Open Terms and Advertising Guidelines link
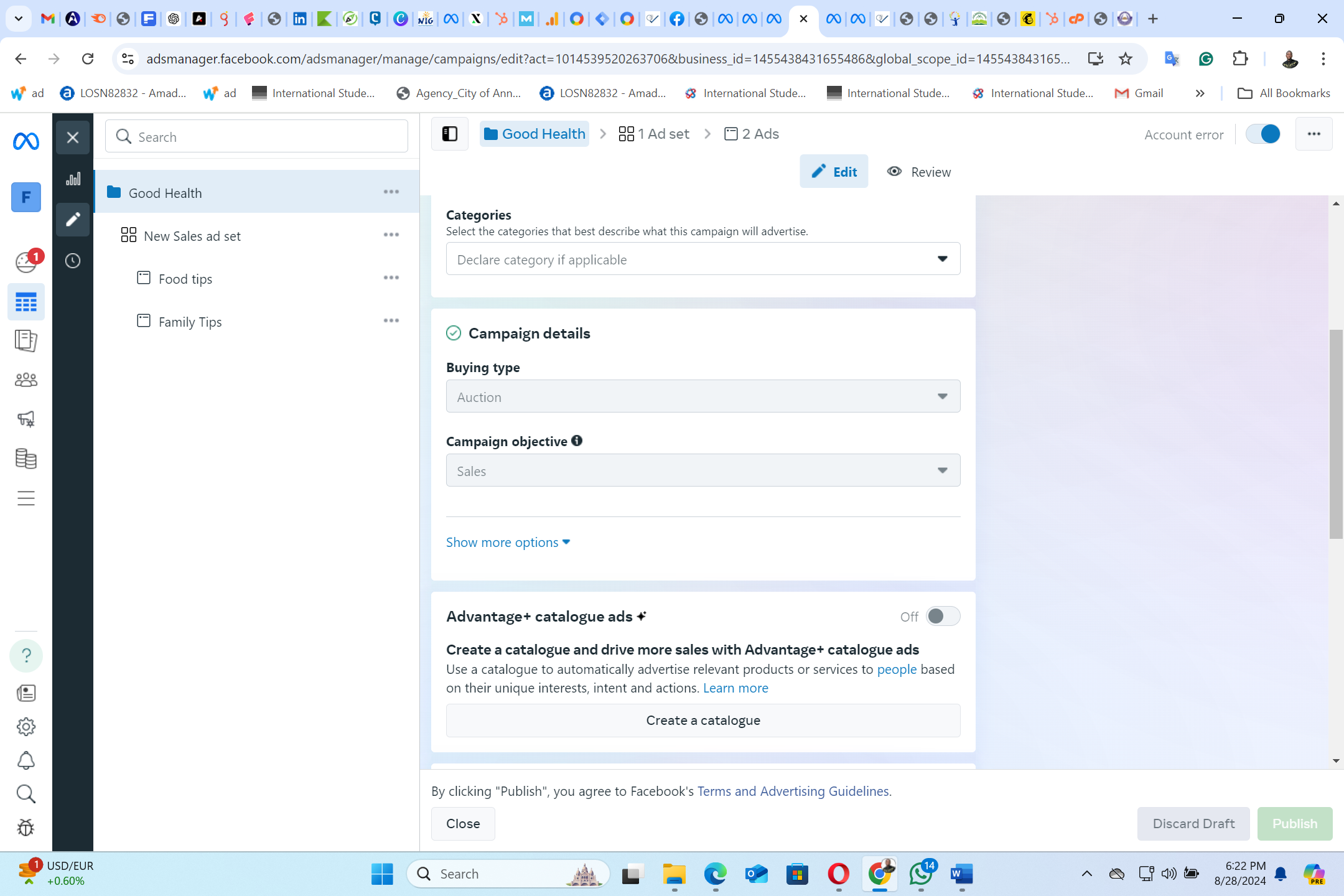The image size is (1344, 896). point(793,791)
